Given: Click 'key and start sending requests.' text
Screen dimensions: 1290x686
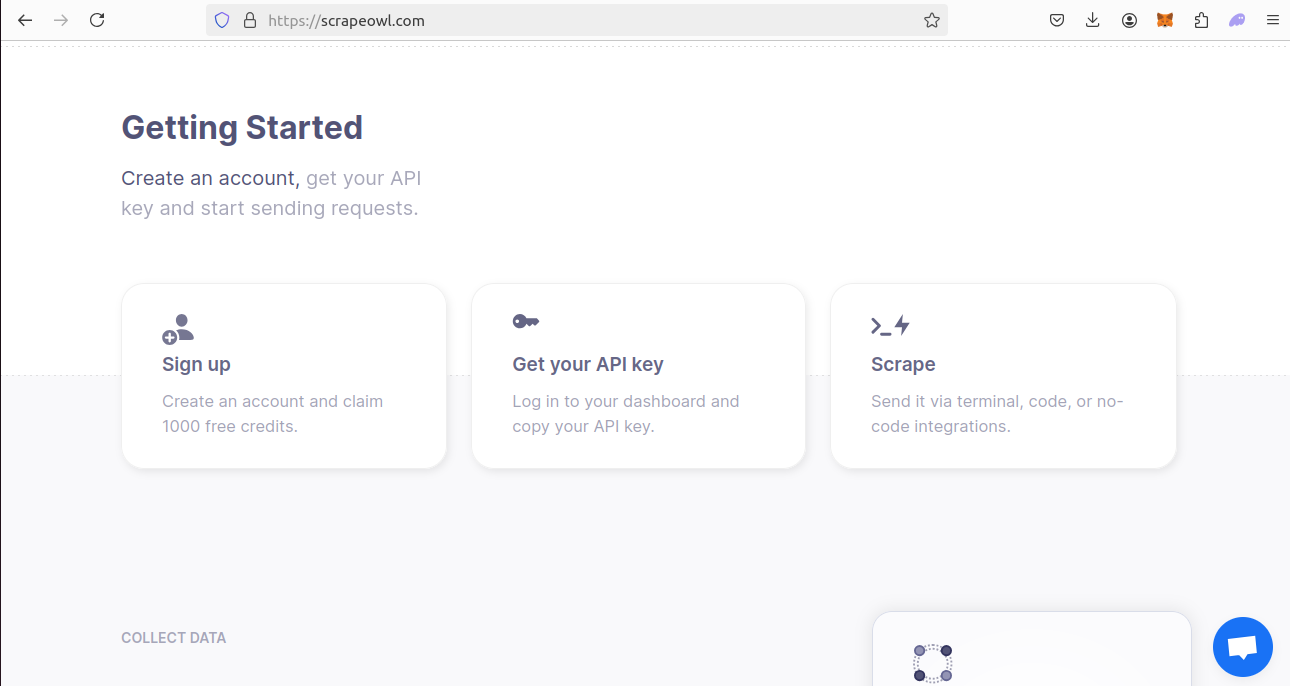Looking at the screenshot, I should tap(269, 208).
